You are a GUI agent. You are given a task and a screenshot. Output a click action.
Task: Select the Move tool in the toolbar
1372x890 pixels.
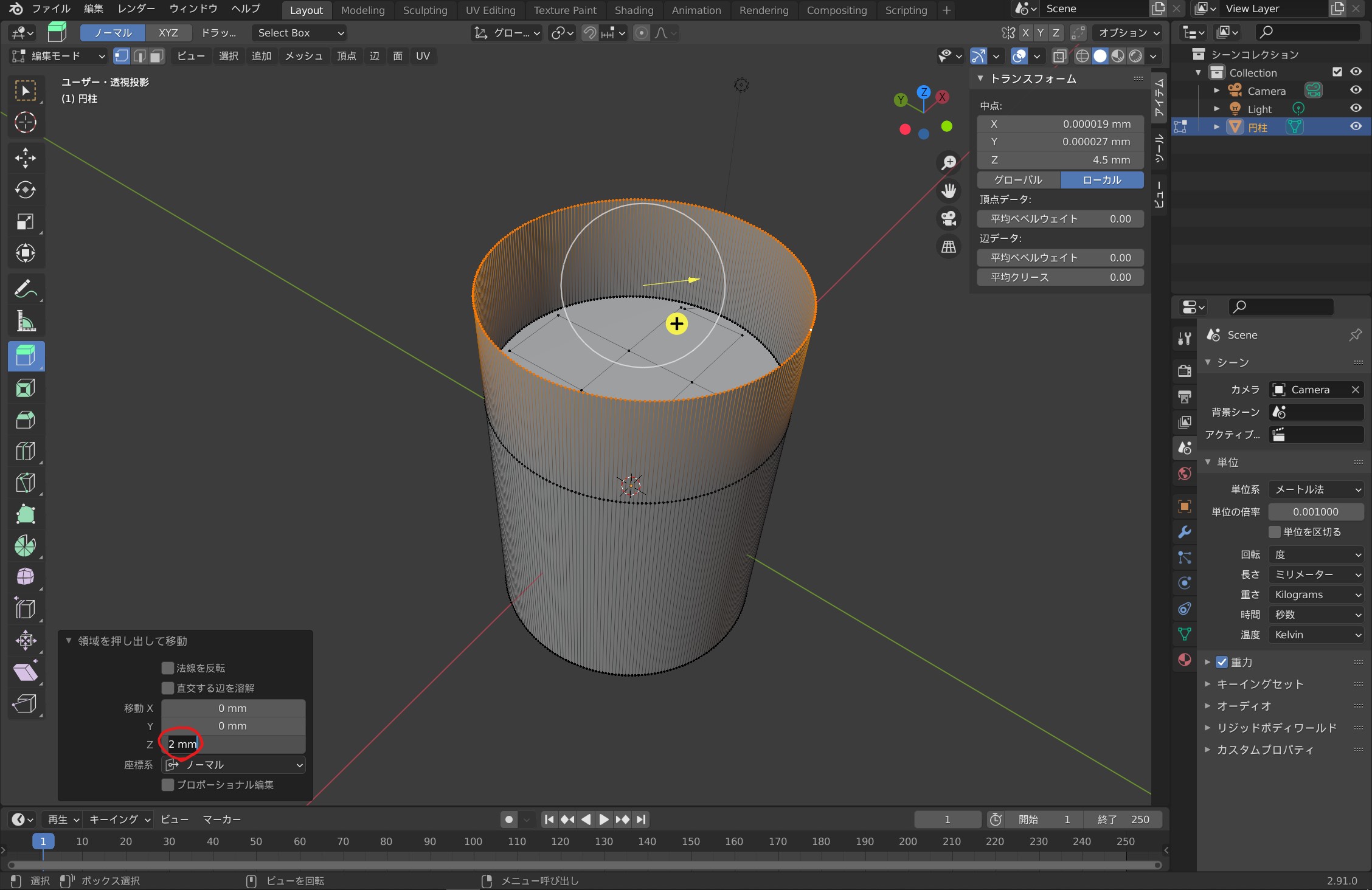tap(25, 158)
